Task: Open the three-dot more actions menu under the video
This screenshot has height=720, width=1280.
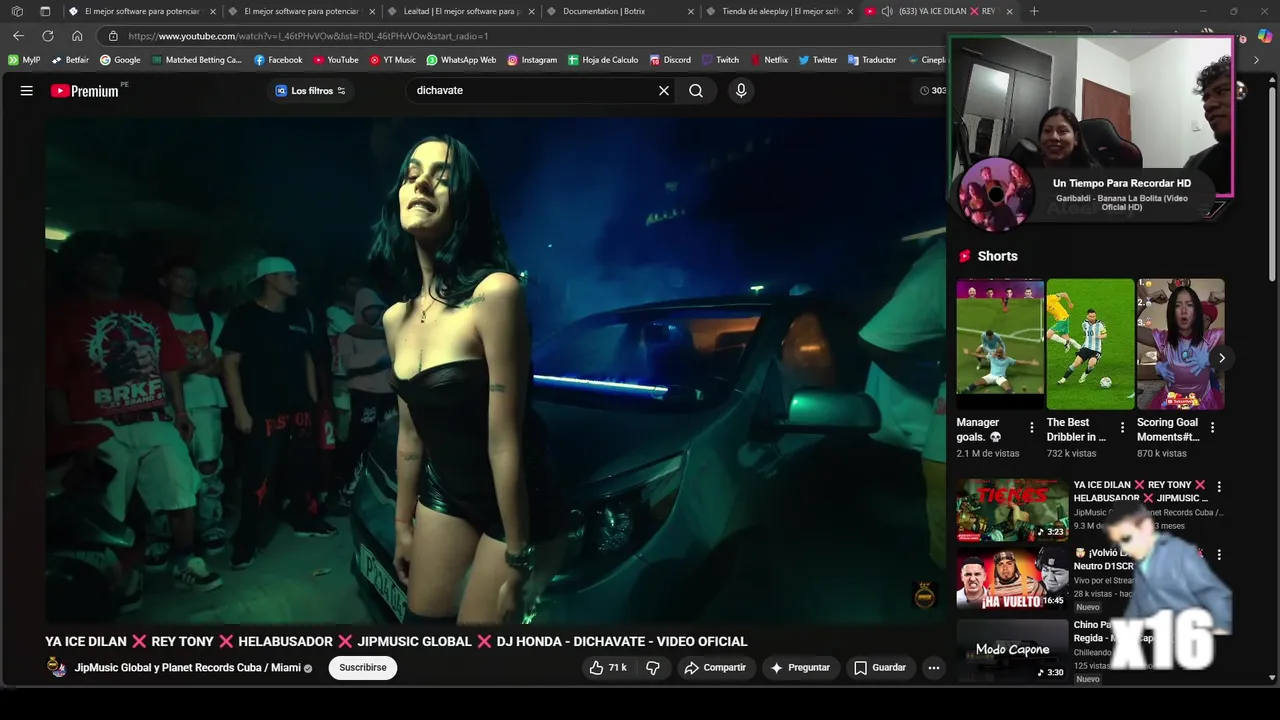Action: pyautogui.click(x=933, y=667)
